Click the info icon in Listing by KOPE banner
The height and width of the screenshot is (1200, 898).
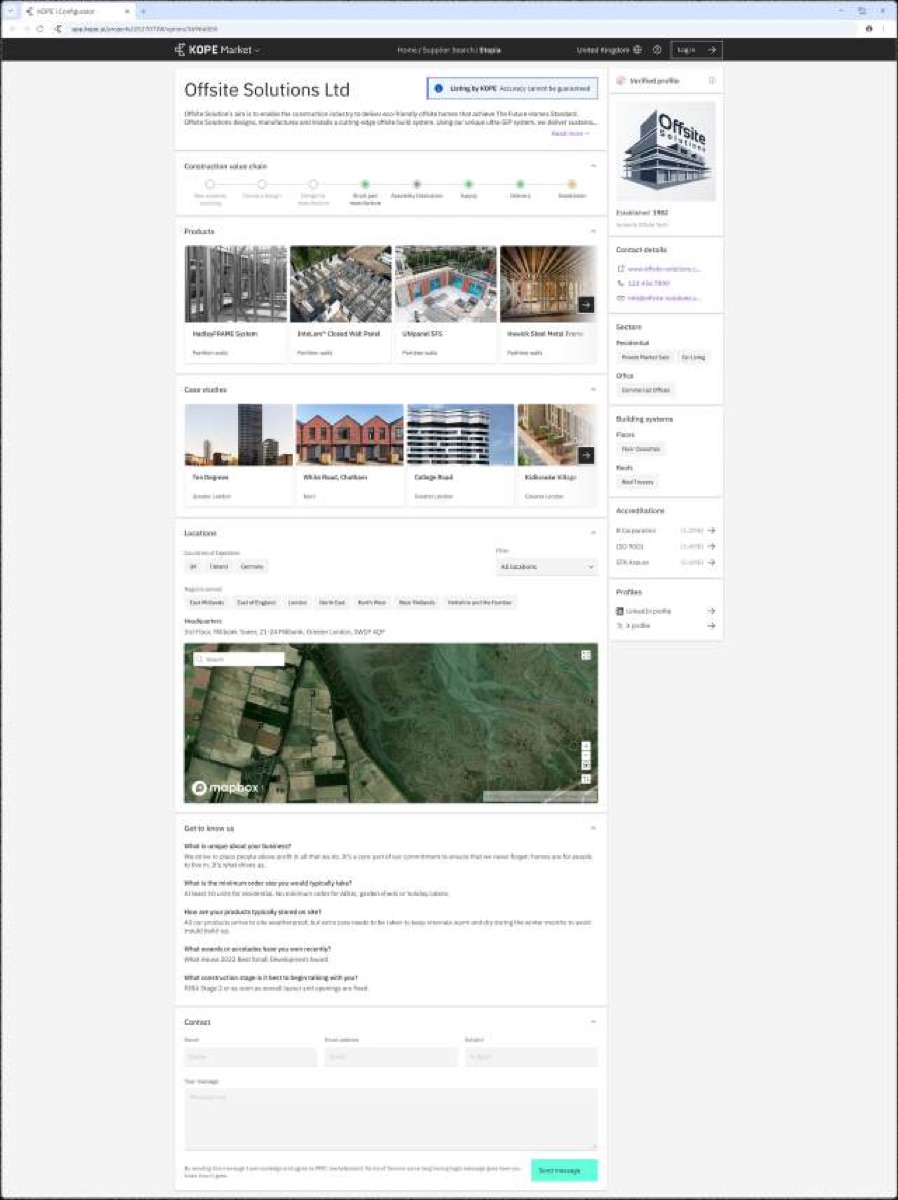pyautogui.click(x=438, y=89)
